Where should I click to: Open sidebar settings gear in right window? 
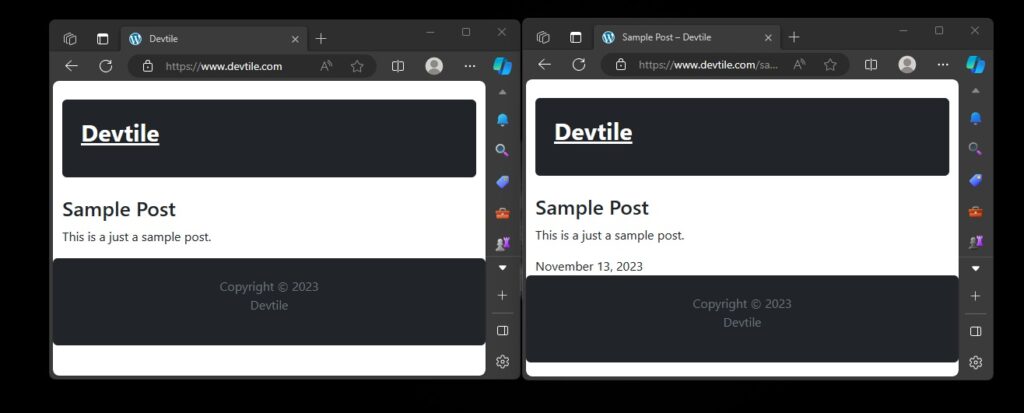click(975, 362)
